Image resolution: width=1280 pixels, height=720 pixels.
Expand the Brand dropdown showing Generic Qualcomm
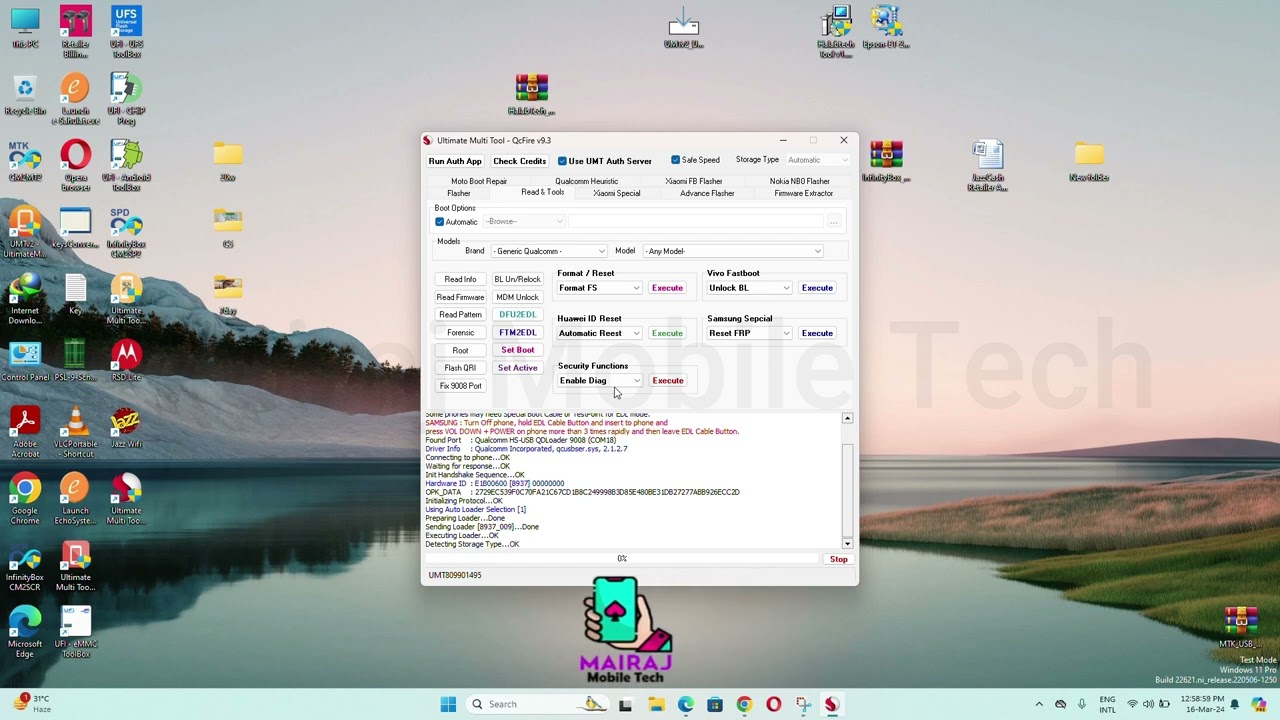(x=549, y=251)
